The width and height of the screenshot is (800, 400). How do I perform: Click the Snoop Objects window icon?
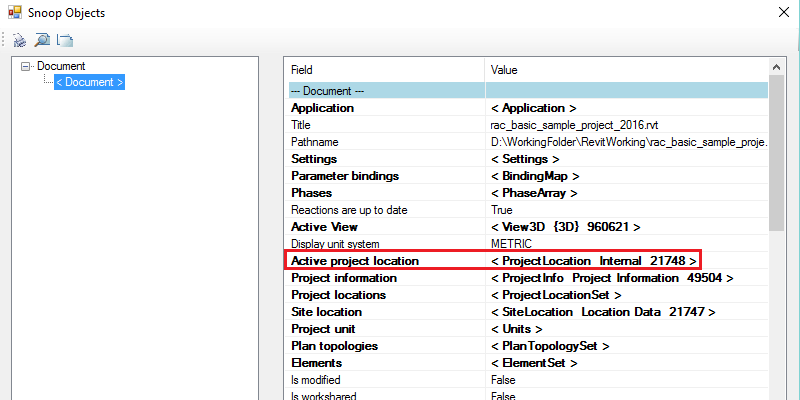(x=15, y=13)
